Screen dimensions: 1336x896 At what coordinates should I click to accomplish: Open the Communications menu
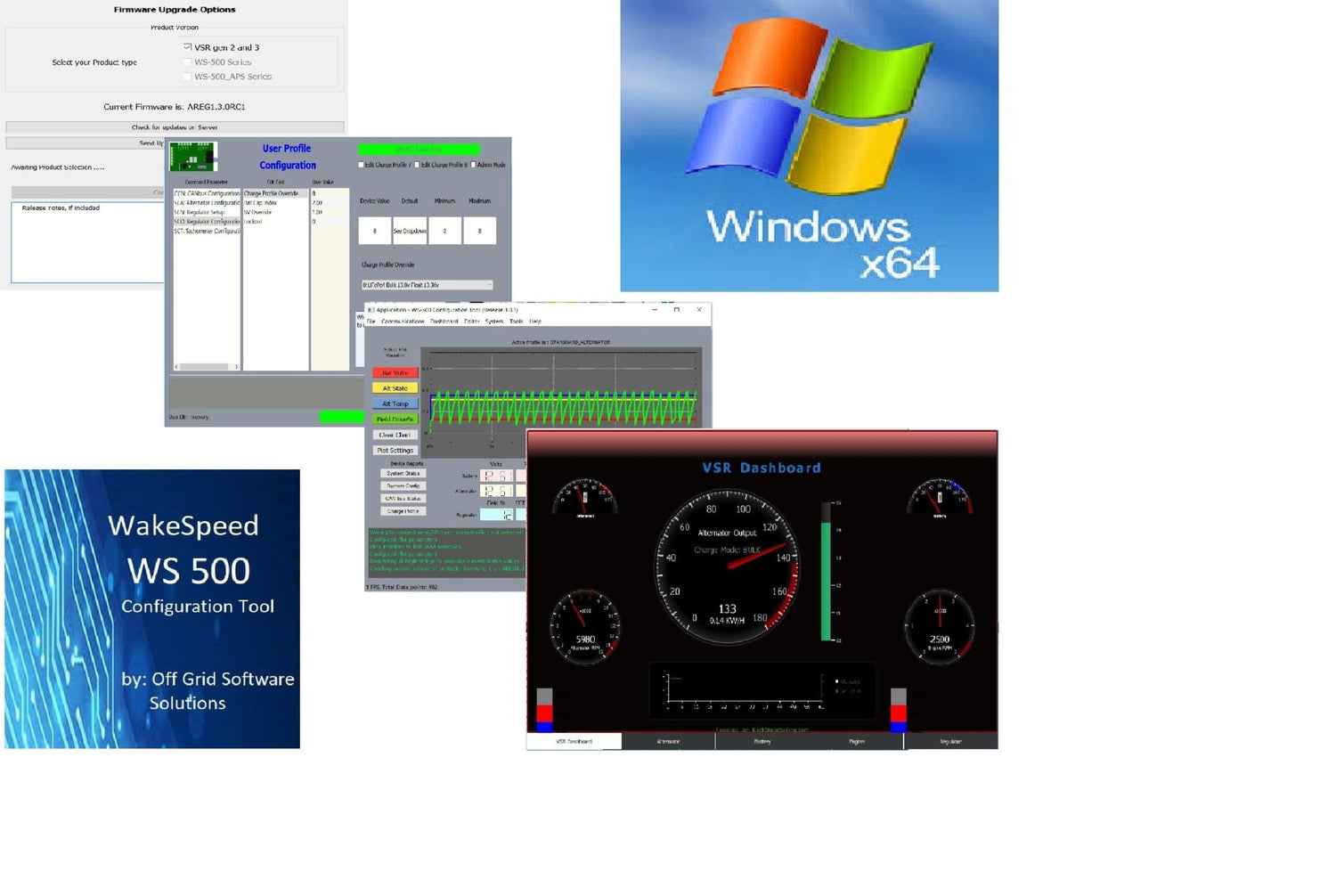pos(403,322)
